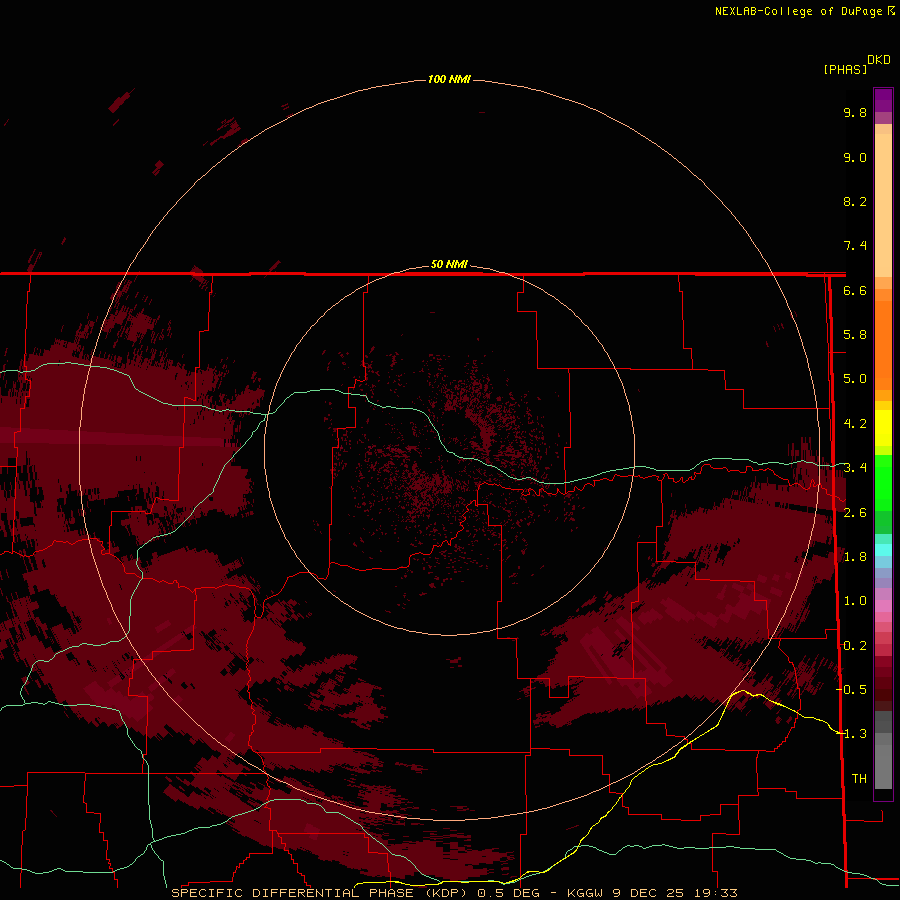900x900 pixels.
Task: Click the 9.0 value on the scale
Action: click(855, 157)
